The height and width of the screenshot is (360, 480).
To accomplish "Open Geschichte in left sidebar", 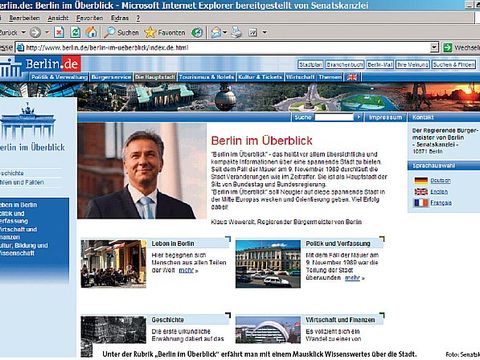I will tap(12, 173).
